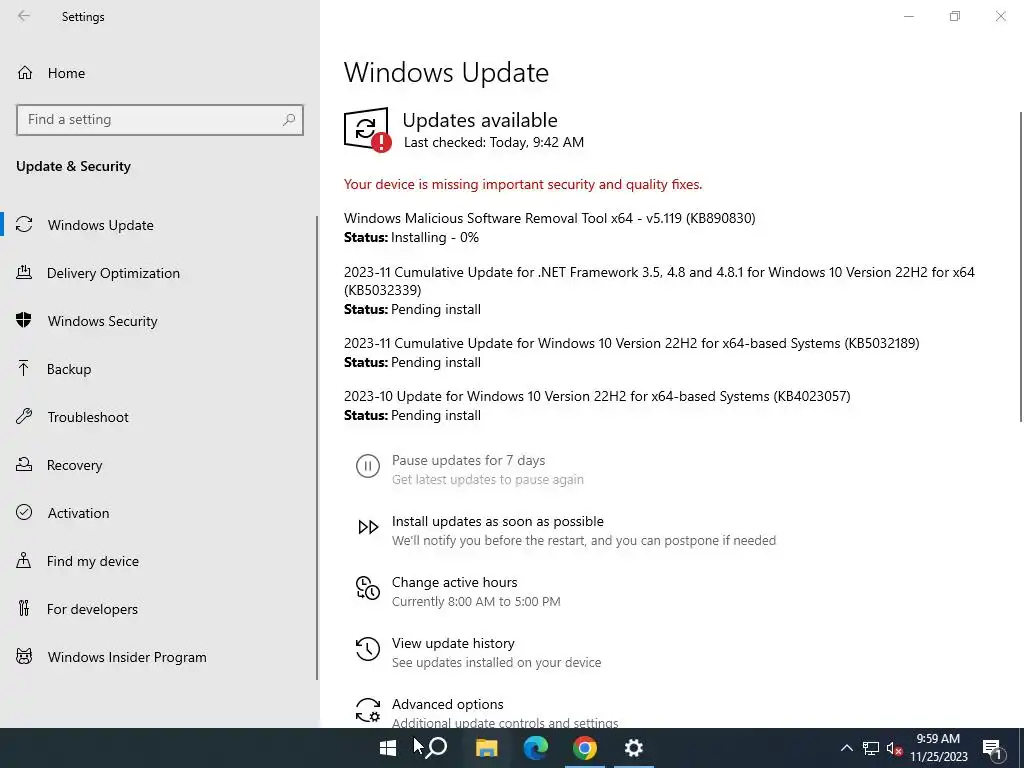Open the For developers label
1024x768 pixels.
(x=92, y=609)
